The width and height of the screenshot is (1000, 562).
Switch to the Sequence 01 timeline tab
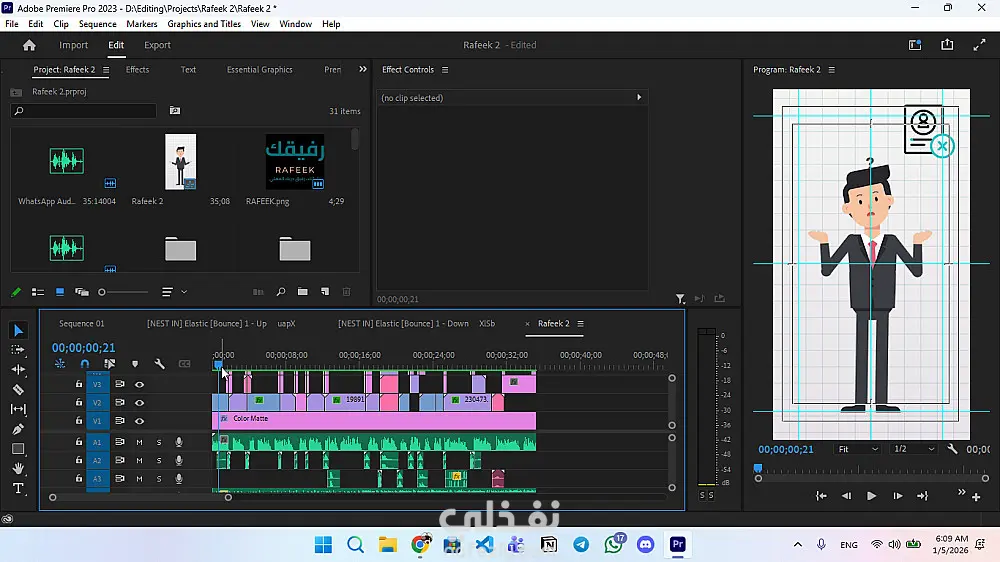tap(82, 323)
